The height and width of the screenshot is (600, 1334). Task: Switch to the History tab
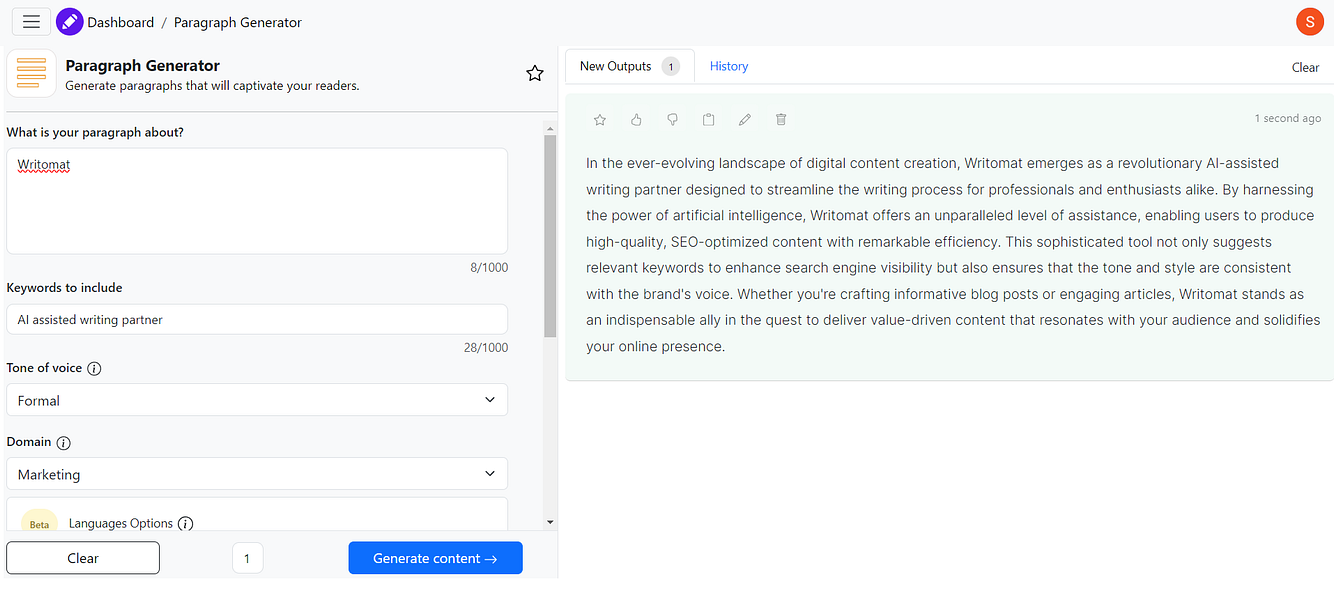pos(728,66)
